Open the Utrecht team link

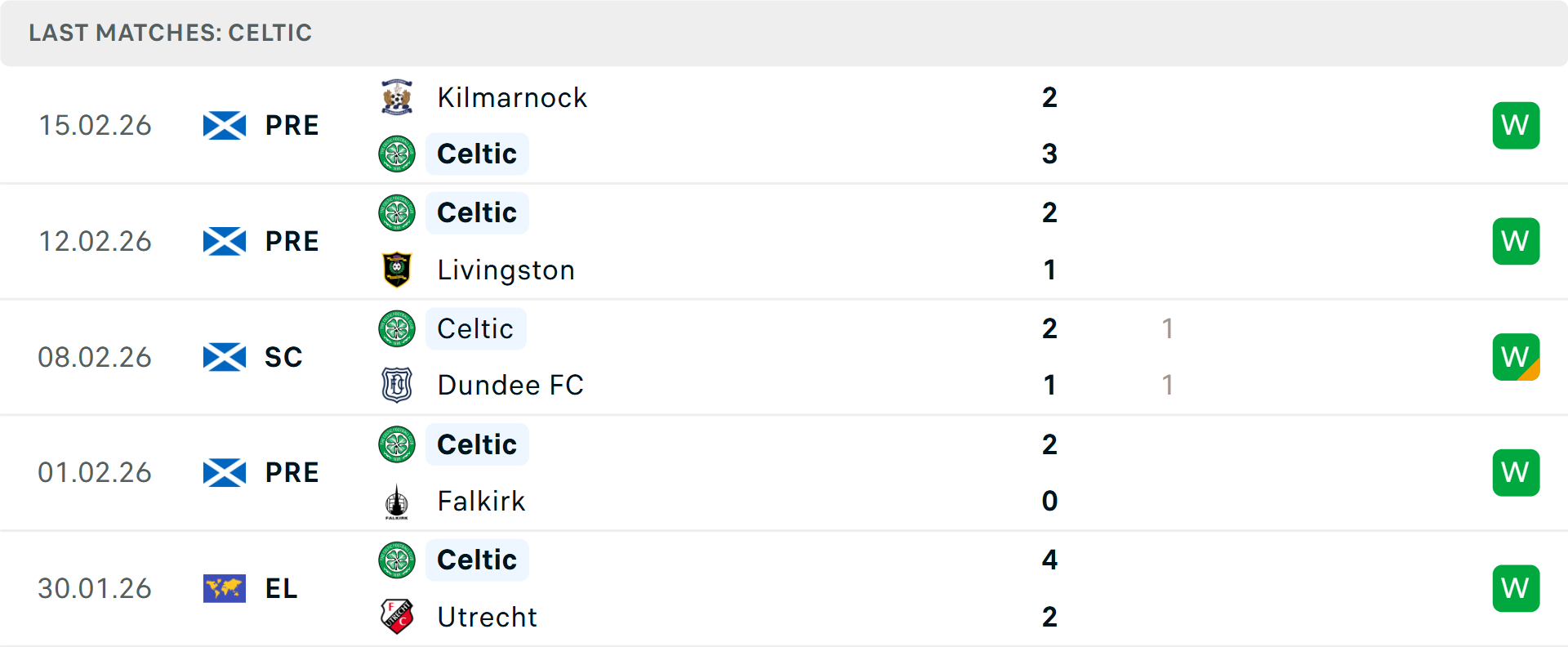(x=487, y=617)
